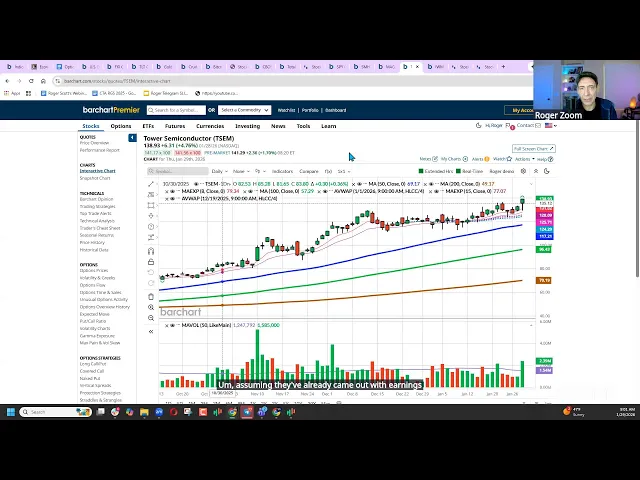The width and height of the screenshot is (640, 480).
Task: Collapse the chart header panel
Action: [536, 171]
